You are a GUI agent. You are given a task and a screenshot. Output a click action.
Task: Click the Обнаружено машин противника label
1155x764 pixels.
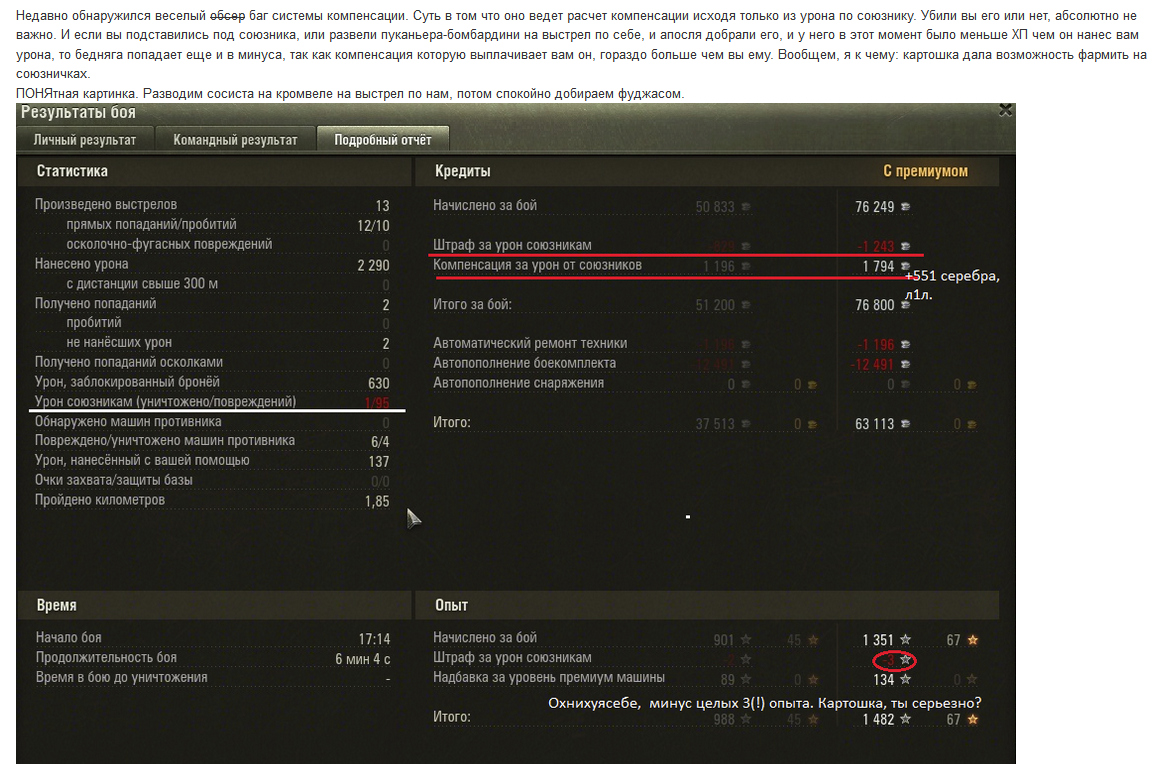[127, 421]
